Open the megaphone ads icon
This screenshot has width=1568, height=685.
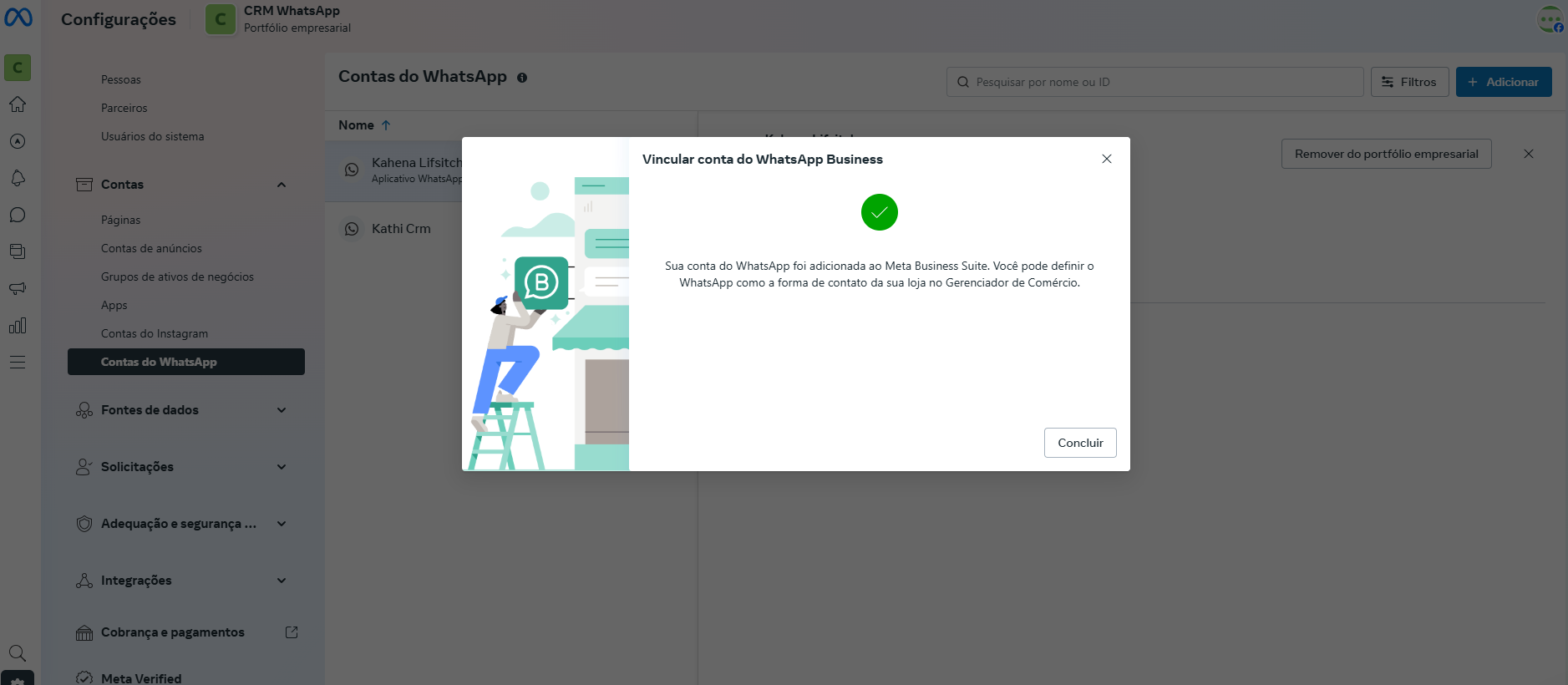point(18,288)
